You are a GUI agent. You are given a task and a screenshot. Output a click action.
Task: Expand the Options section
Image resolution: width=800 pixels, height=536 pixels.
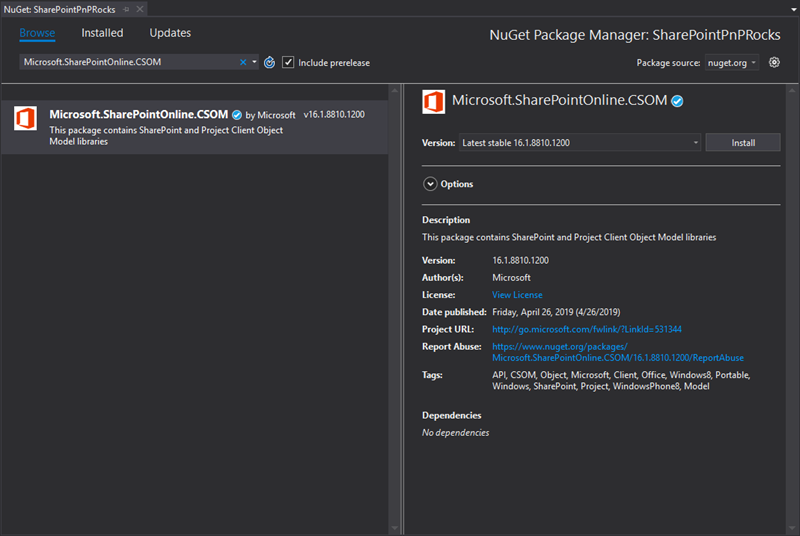click(430, 184)
